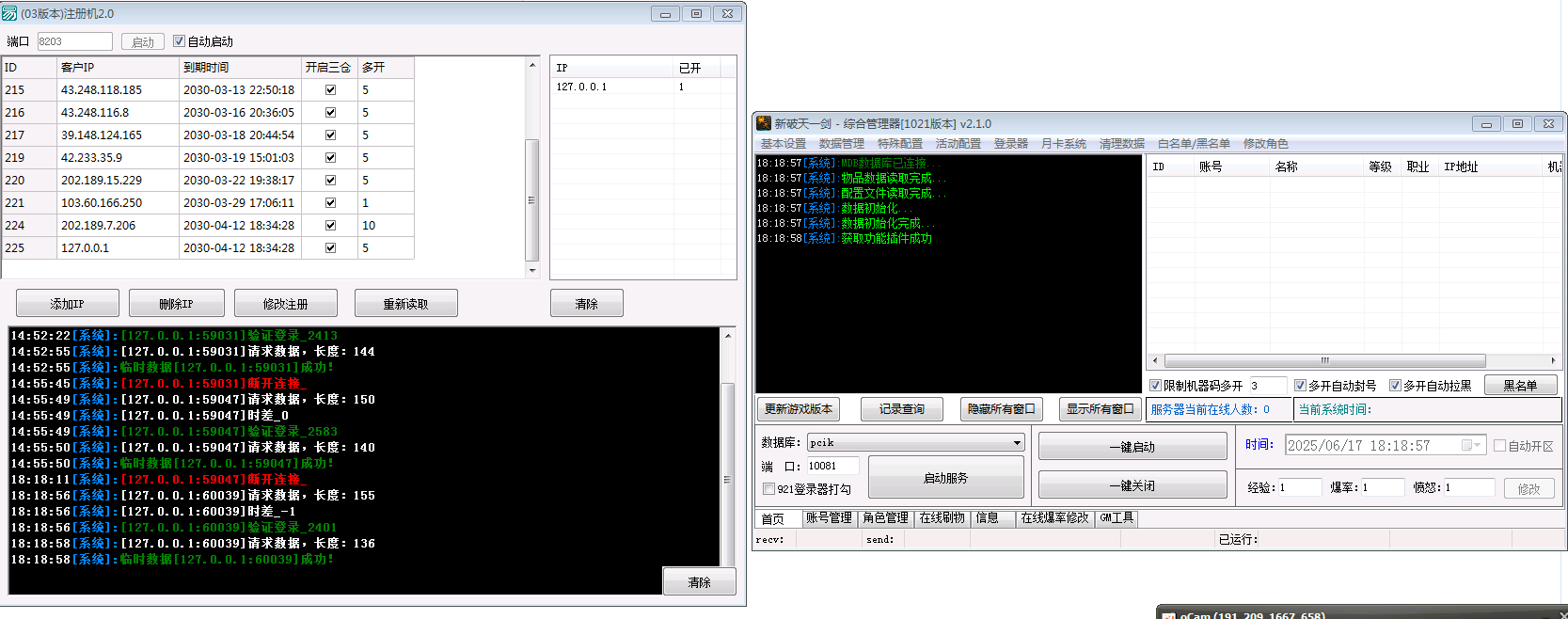Select the client IP 43.248.118.185 cell

118,90
